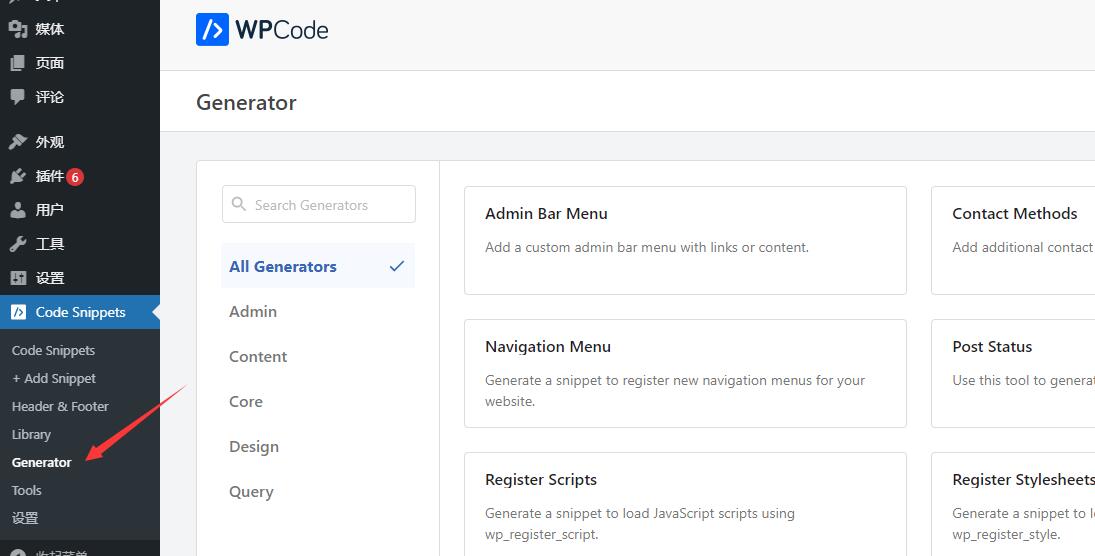Image resolution: width=1095 pixels, height=556 pixels.
Task: Click the settings (设置) sliders icon
Action: click(x=18, y=278)
